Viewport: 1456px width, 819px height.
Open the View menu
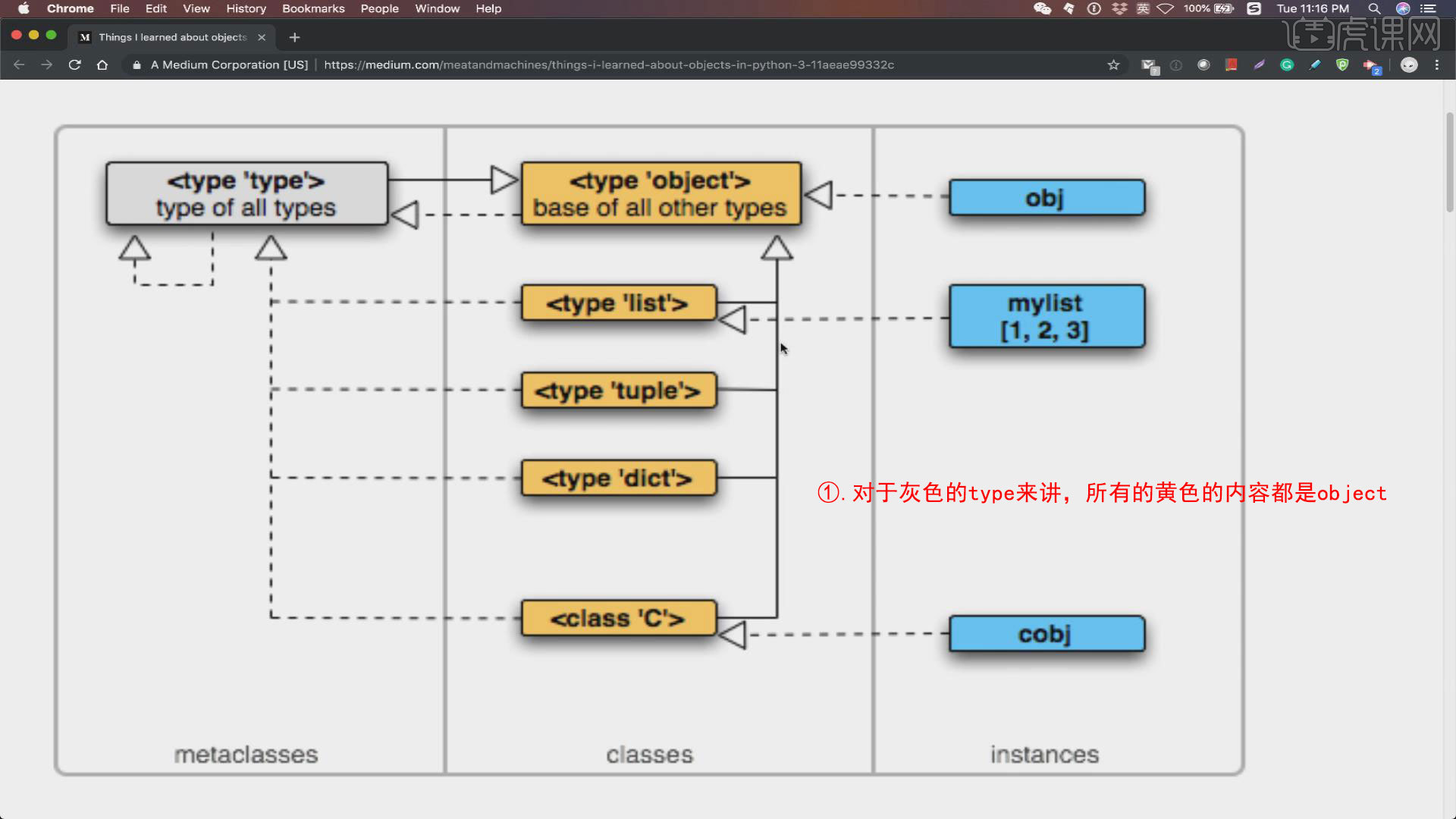coord(196,8)
